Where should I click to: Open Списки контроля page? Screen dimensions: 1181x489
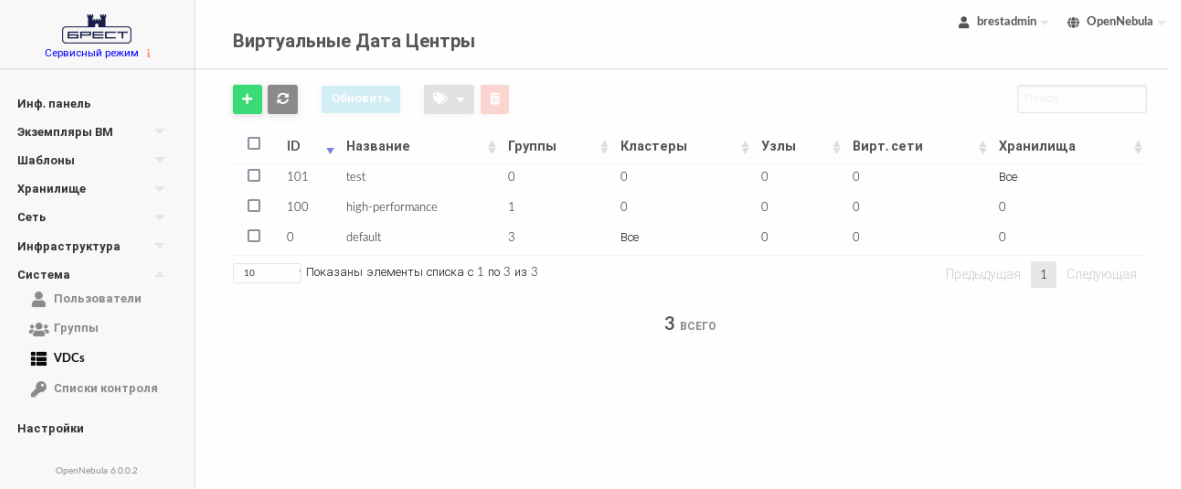tap(105, 389)
